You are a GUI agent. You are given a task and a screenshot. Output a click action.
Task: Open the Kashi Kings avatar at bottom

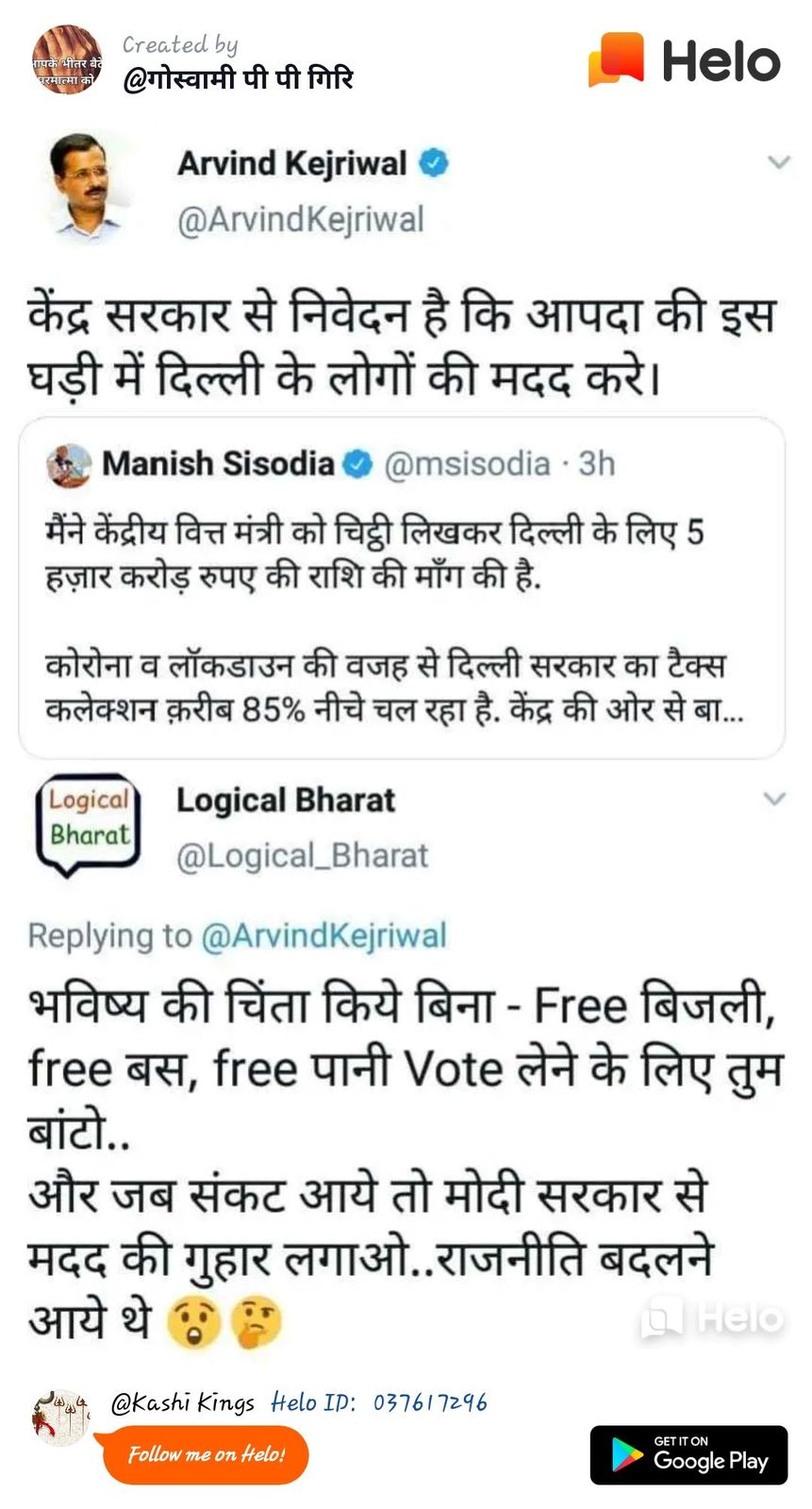click(62, 1417)
